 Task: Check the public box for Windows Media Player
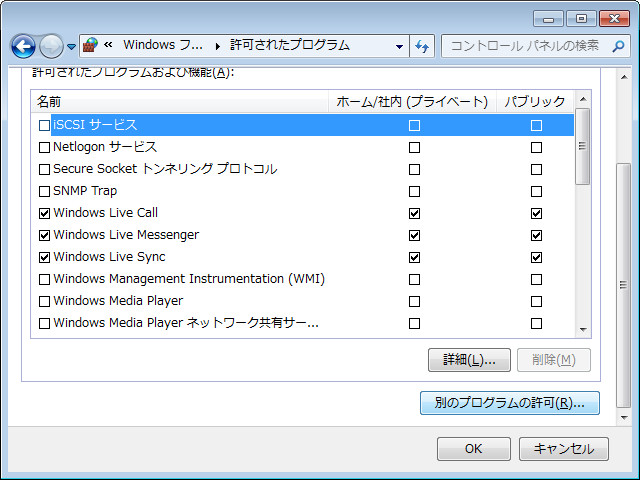click(x=536, y=302)
